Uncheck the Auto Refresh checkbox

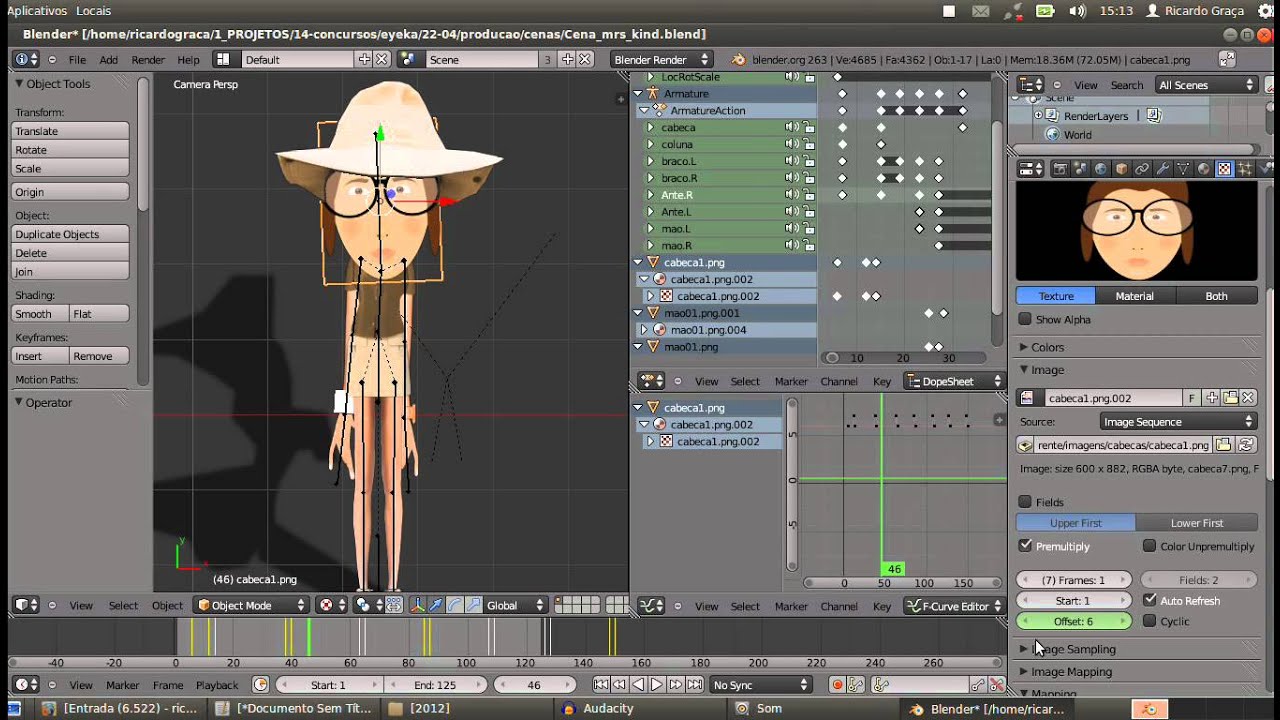pyautogui.click(x=1150, y=600)
